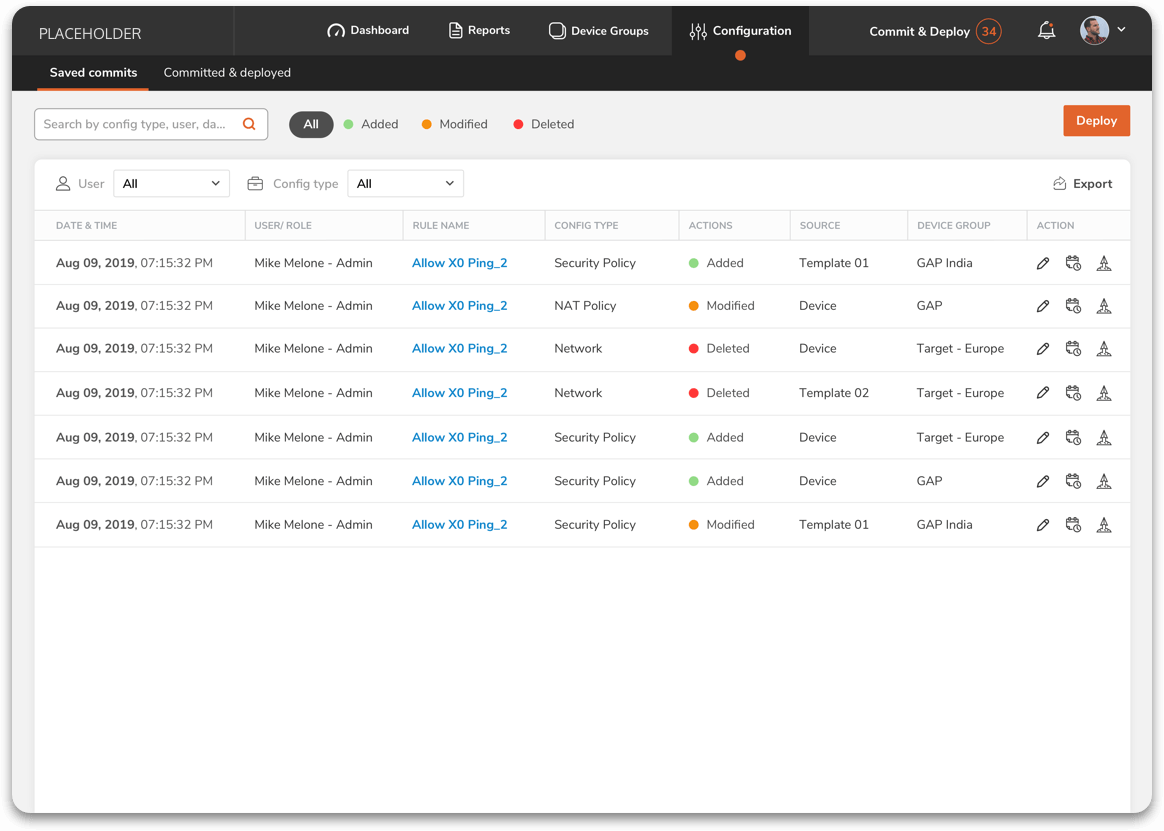Open the profile account chevron menu
The width and height of the screenshot is (1164, 831).
coord(1120,30)
